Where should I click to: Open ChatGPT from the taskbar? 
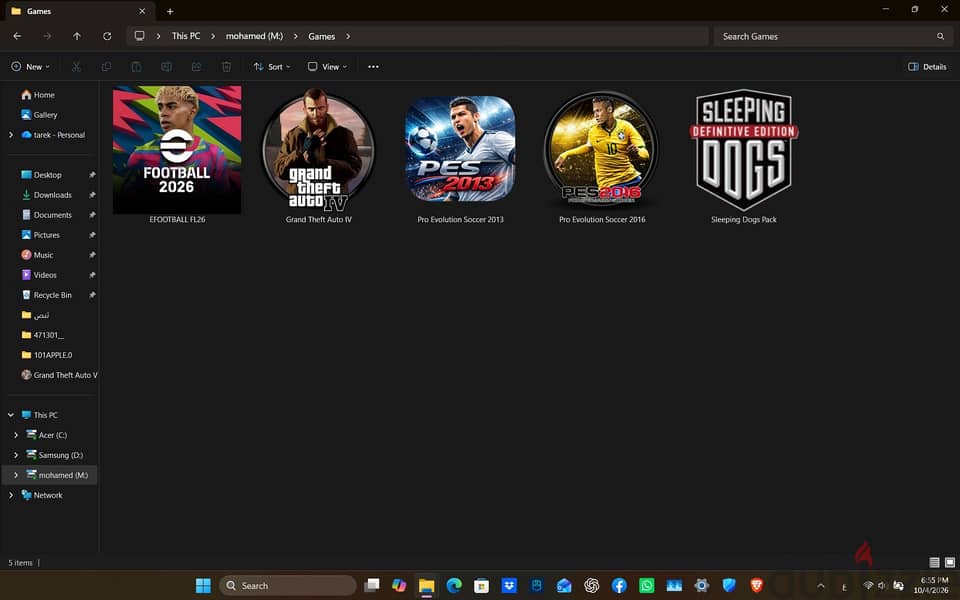[x=591, y=586]
